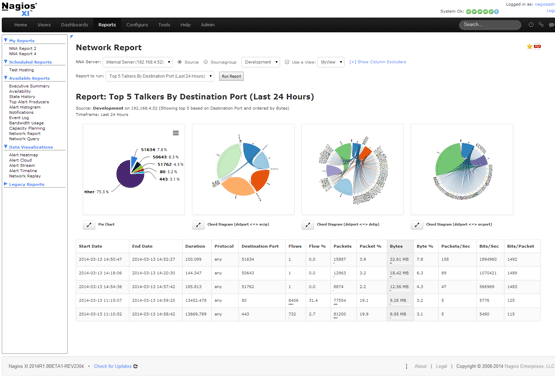Open the Views menu

(44, 25)
